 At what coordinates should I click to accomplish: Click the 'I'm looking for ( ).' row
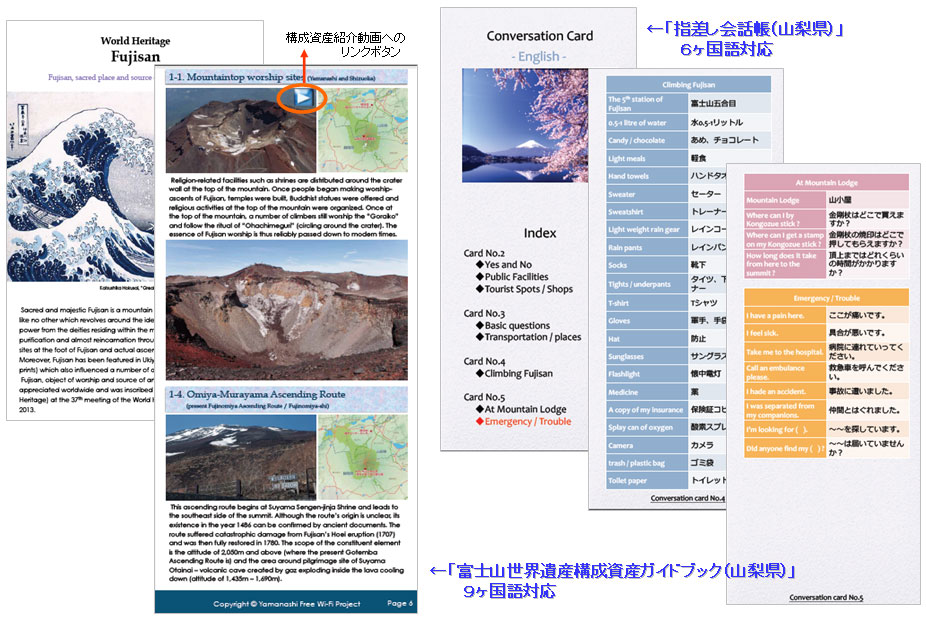[x=826, y=429]
